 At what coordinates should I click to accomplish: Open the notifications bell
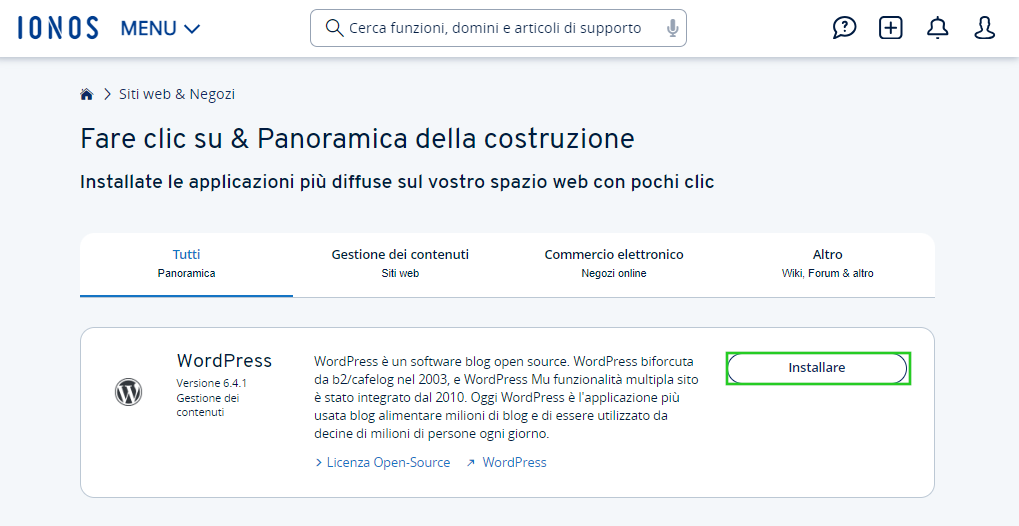coord(937,28)
